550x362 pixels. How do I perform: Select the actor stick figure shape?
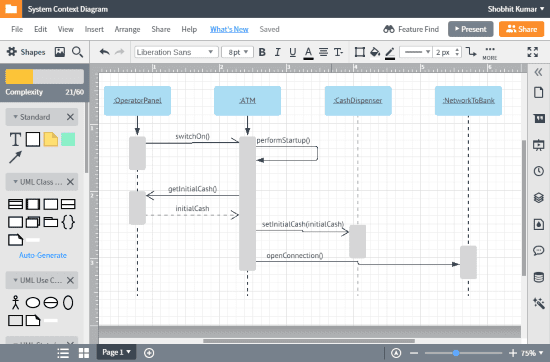pos(15,302)
